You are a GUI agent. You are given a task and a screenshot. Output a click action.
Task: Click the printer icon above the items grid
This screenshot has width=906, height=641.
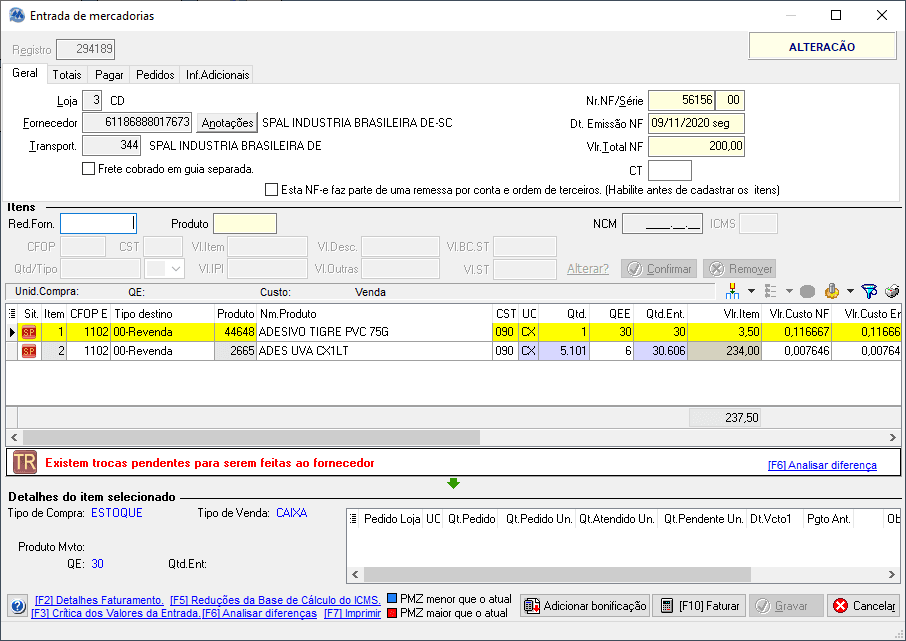pos(892,291)
